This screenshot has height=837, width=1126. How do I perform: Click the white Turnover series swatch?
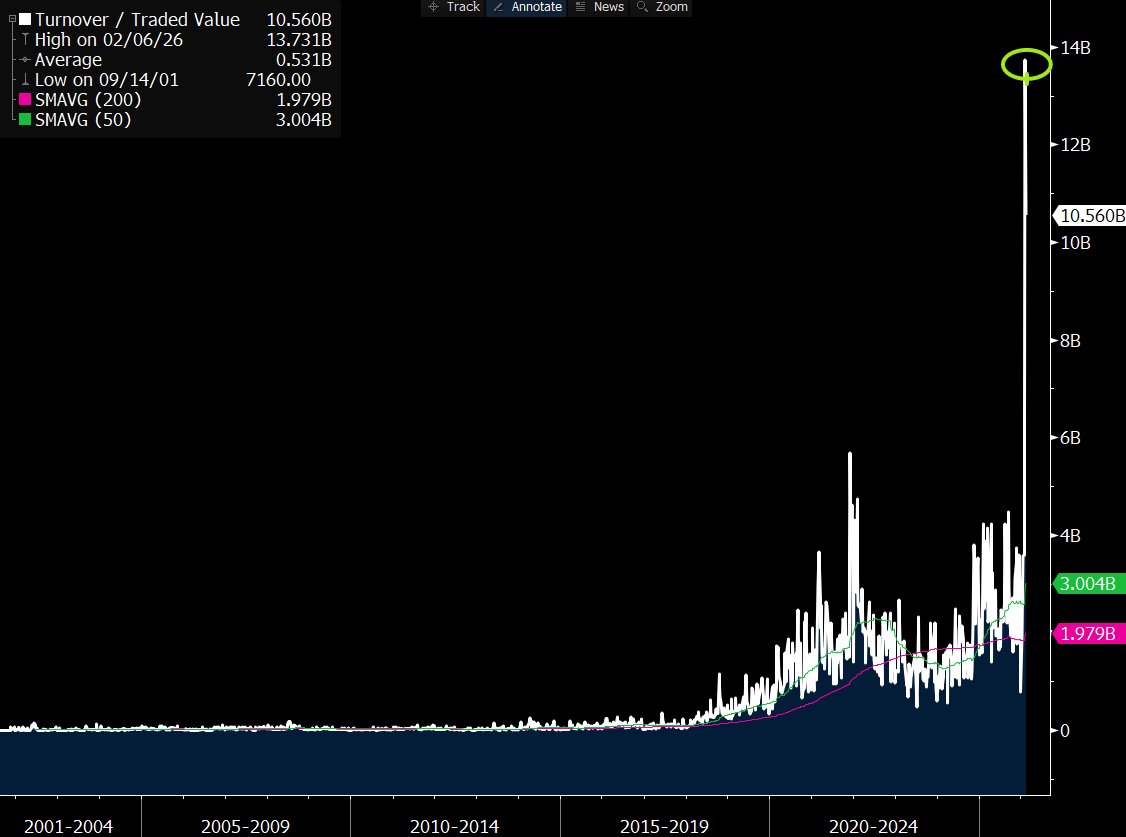click(x=25, y=19)
